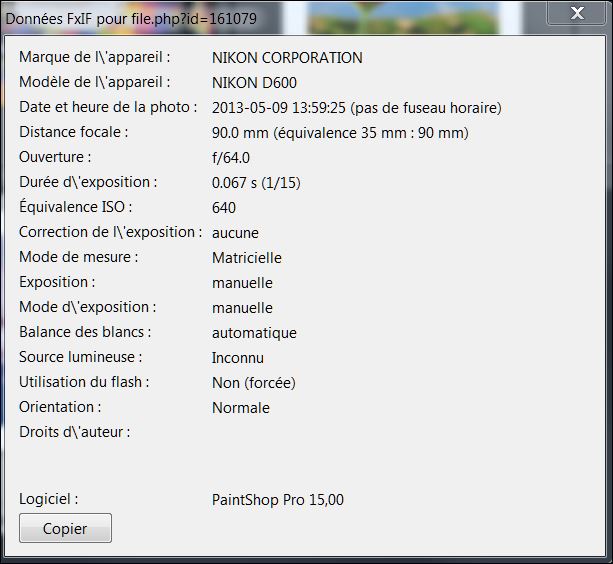Click the metering value 'Matricielle'

click(x=247, y=258)
